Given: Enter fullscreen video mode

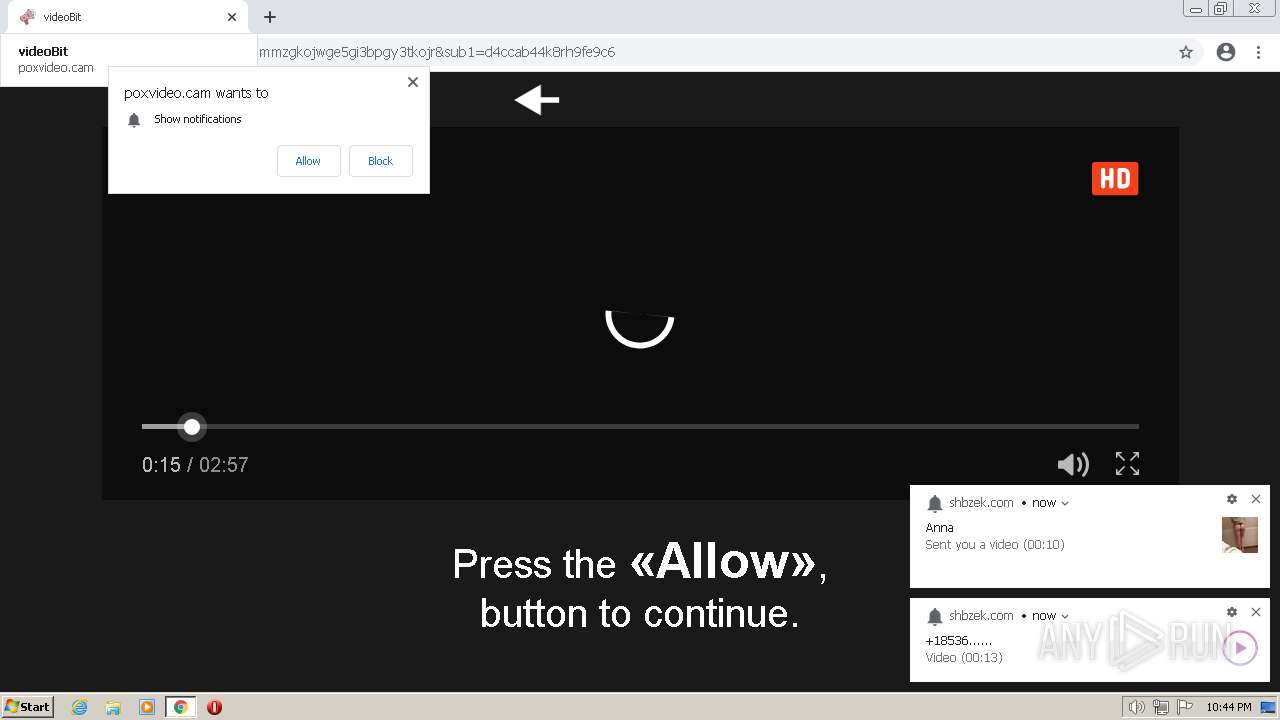Looking at the screenshot, I should coord(1127,464).
